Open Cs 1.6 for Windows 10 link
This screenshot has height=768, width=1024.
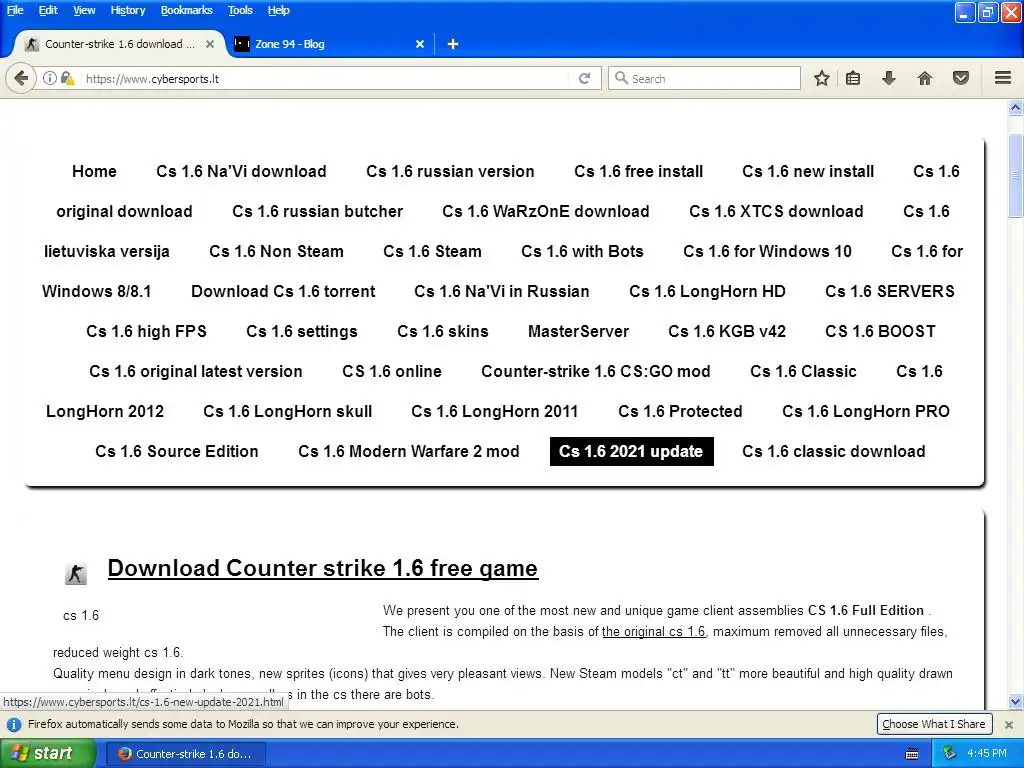click(x=767, y=251)
